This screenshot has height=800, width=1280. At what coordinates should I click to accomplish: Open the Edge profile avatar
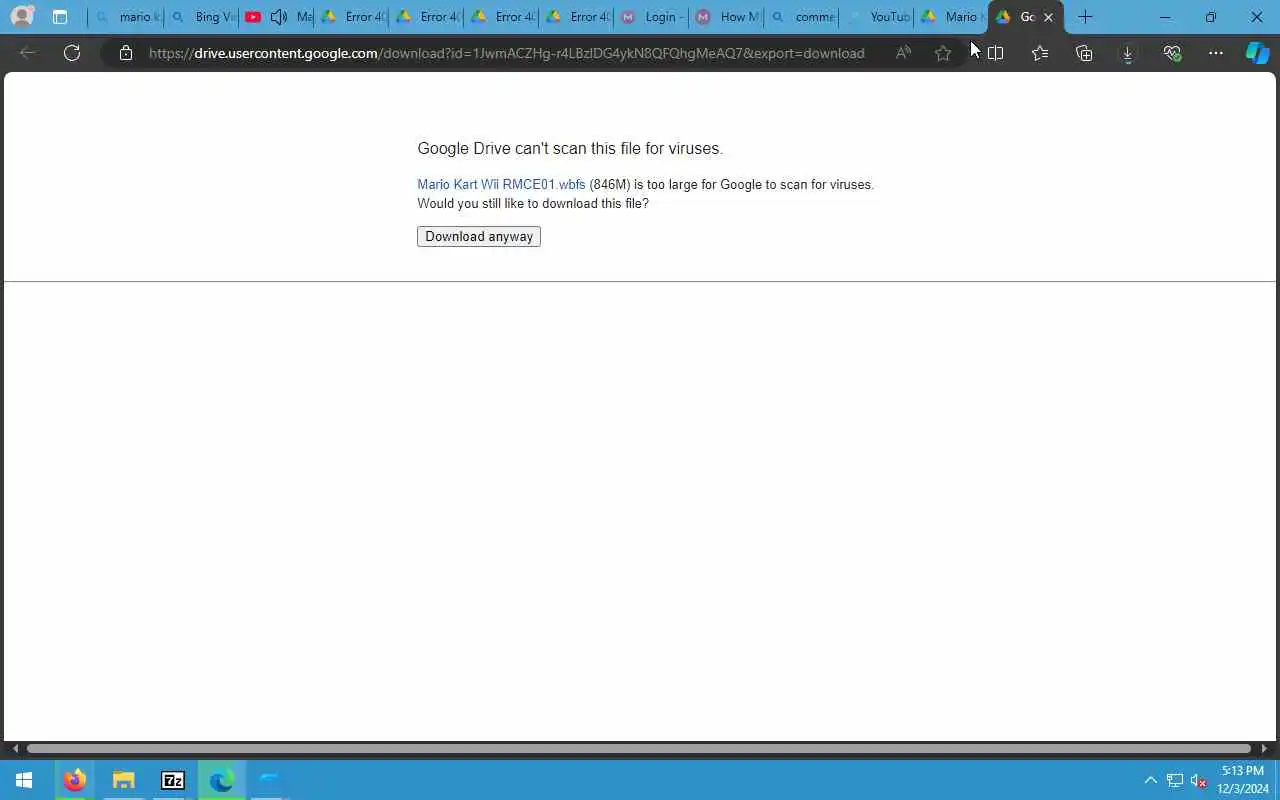pos(22,16)
